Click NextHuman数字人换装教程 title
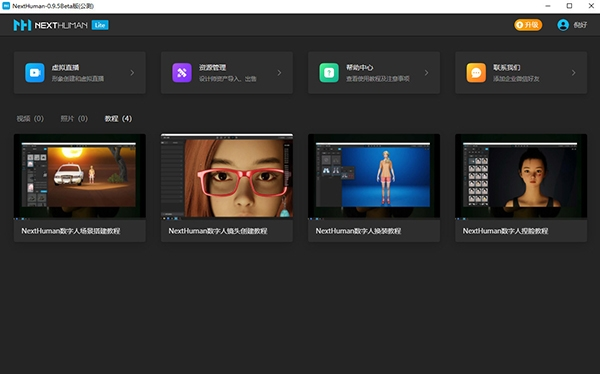The image size is (600, 374). click(x=358, y=231)
